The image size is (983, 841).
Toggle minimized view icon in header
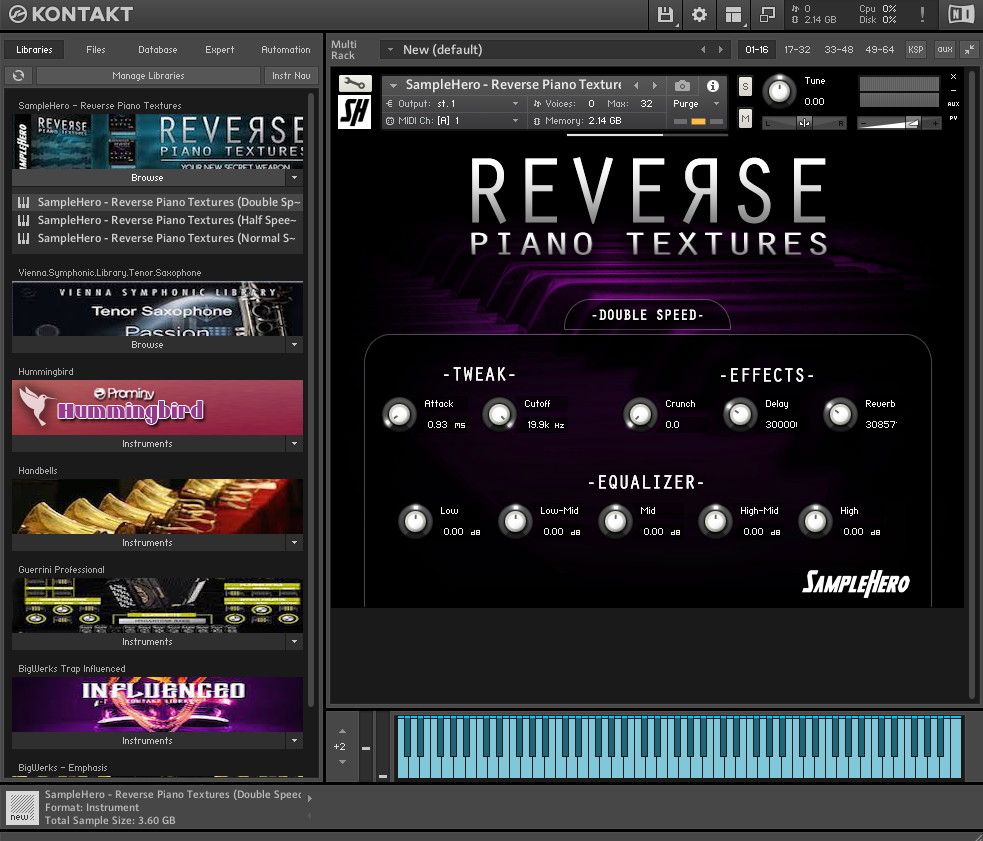[767, 14]
